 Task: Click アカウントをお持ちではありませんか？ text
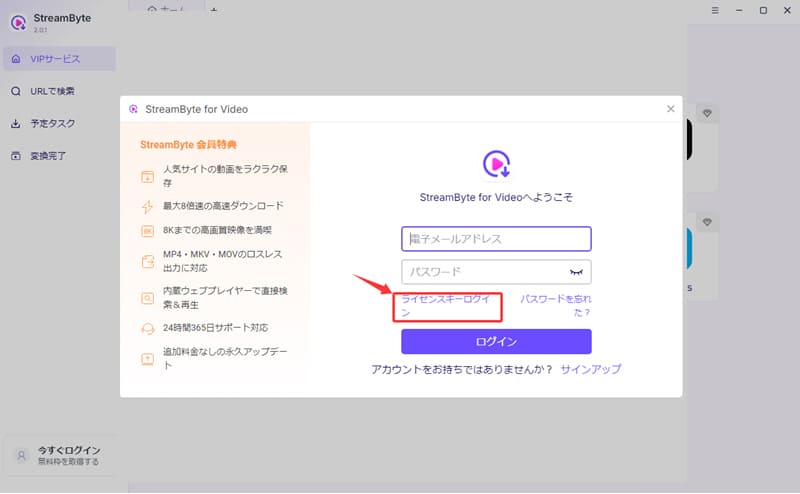(462, 369)
